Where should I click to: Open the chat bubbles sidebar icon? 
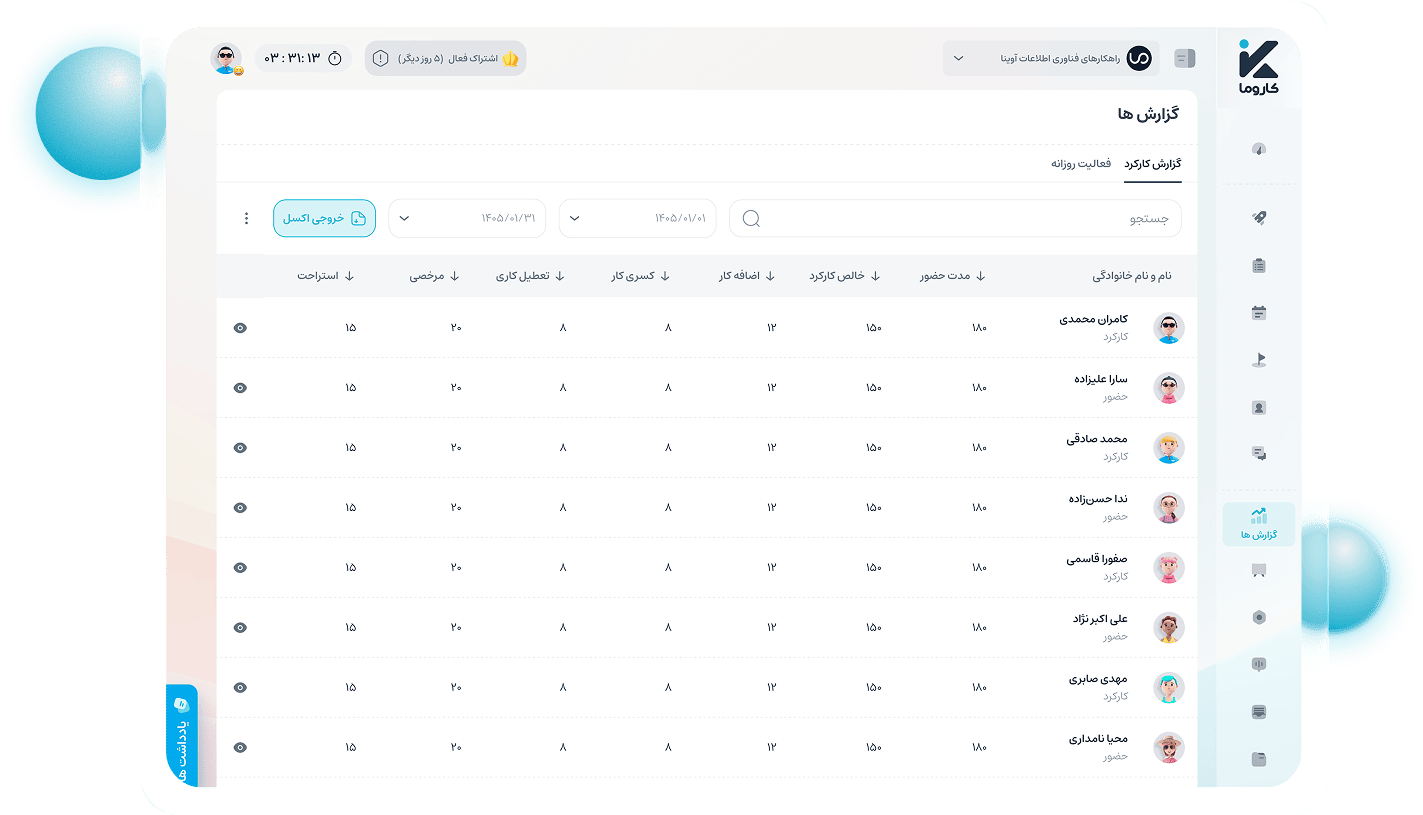click(x=1259, y=454)
